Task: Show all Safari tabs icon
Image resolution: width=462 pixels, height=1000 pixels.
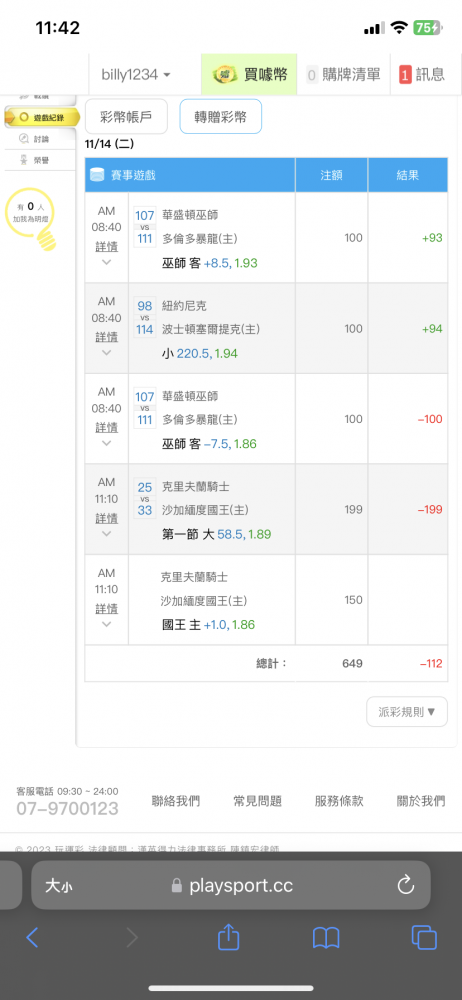Action: point(424,937)
